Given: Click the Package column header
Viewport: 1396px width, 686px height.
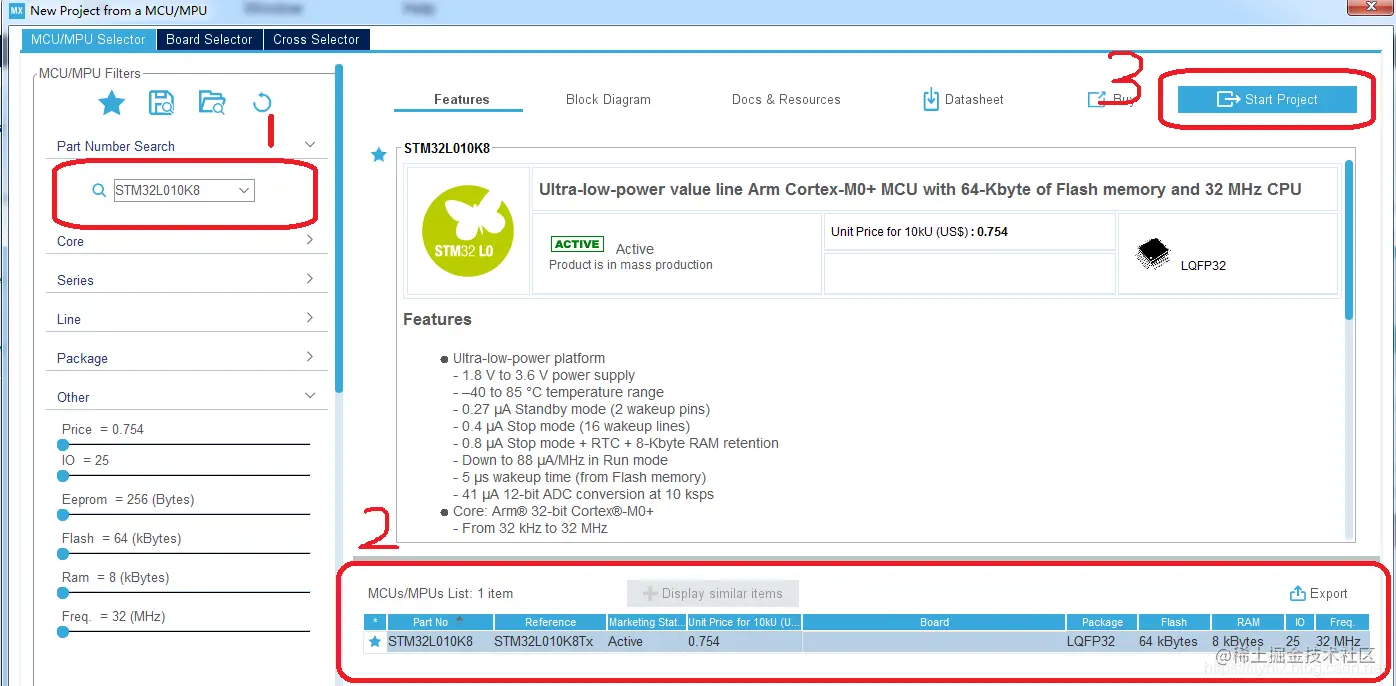Looking at the screenshot, I should (1102, 622).
